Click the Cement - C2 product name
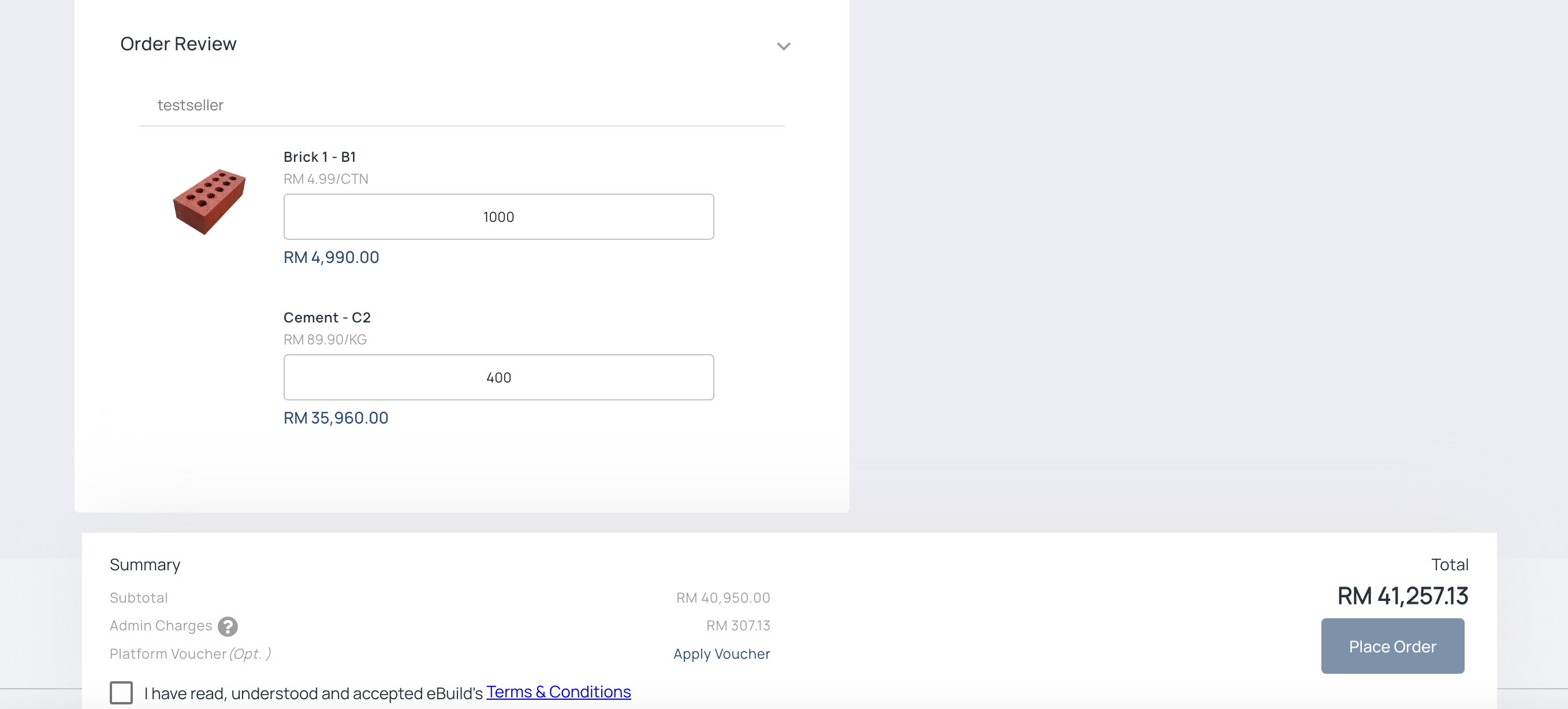 327,317
